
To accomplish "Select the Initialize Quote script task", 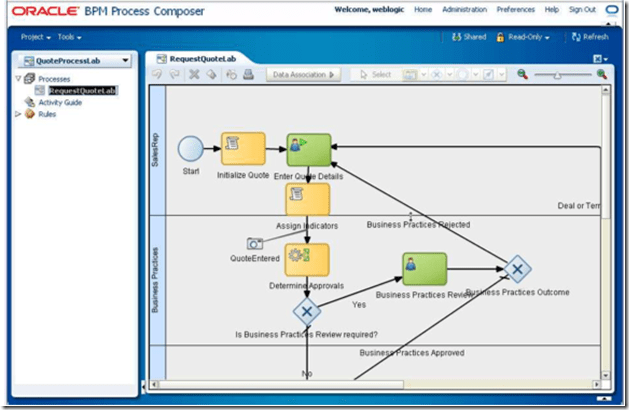I will pyautogui.click(x=243, y=148).
